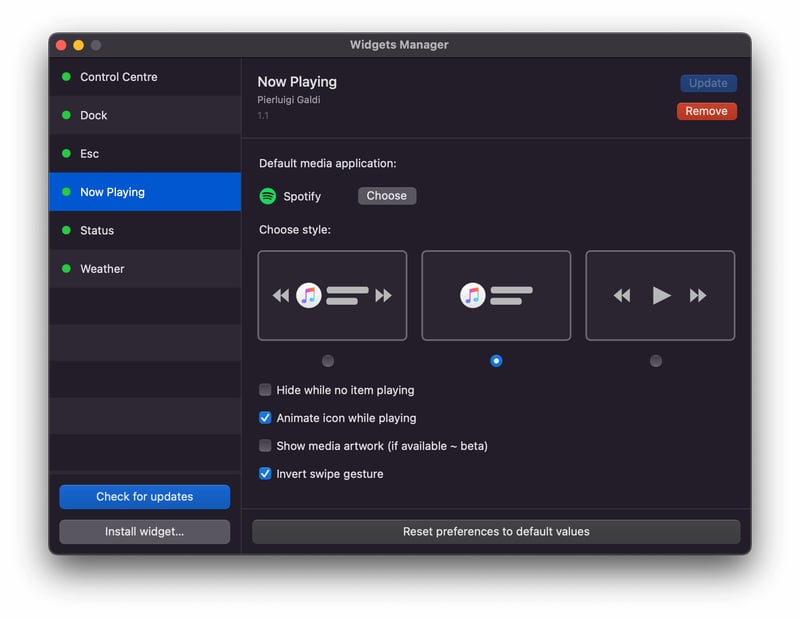The width and height of the screenshot is (800, 619).
Task: Uncheck Invert swipe gesture
Action: pos(266,474)
